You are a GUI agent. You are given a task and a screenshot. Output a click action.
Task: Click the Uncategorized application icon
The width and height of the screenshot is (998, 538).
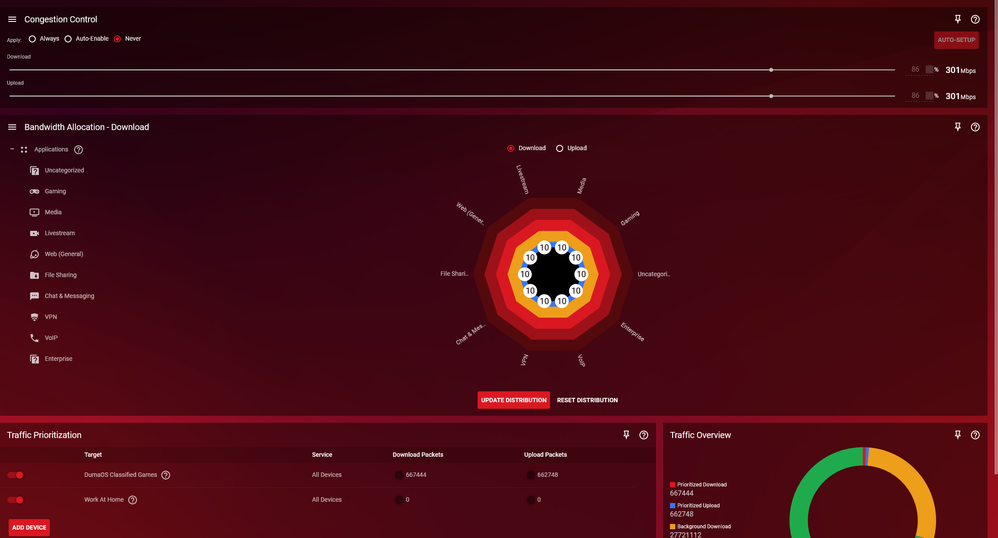(x=34, y=171)
